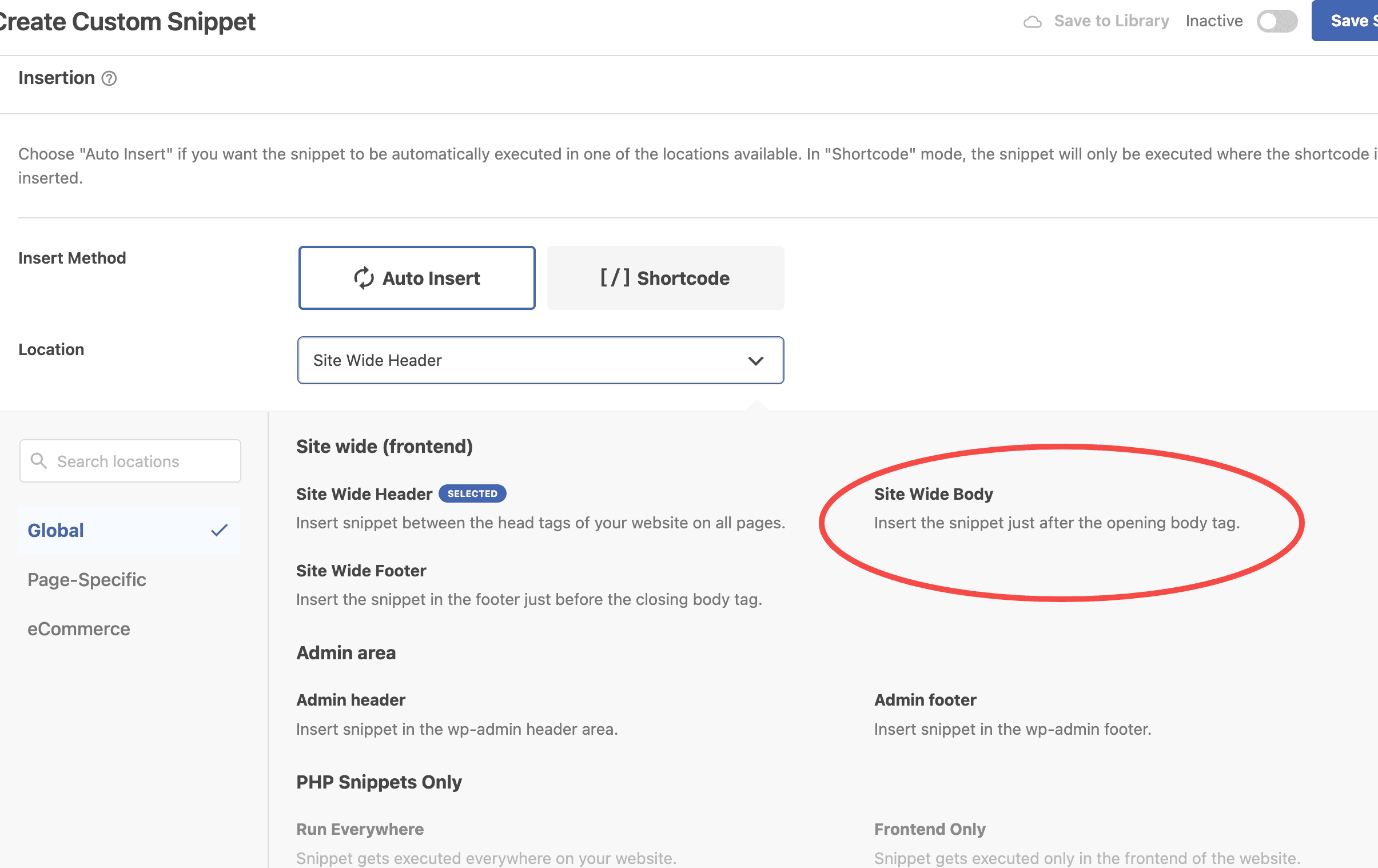1378x868 pixels.
Task: Select Site Wide Body location
Action: pos(933,493)
